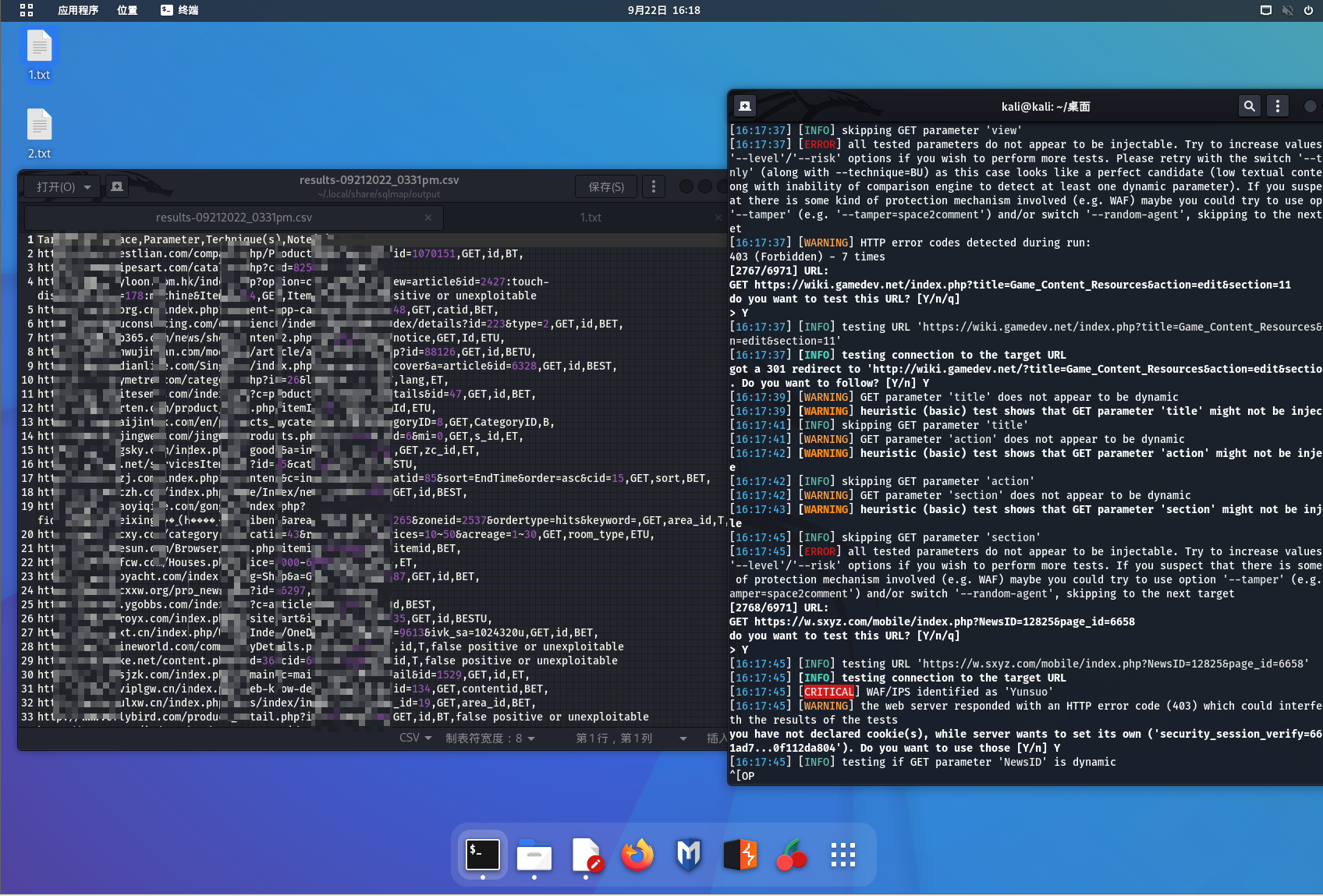Open the CSV language dropdown in status bar
The image size is (1323, 896).
415,738
